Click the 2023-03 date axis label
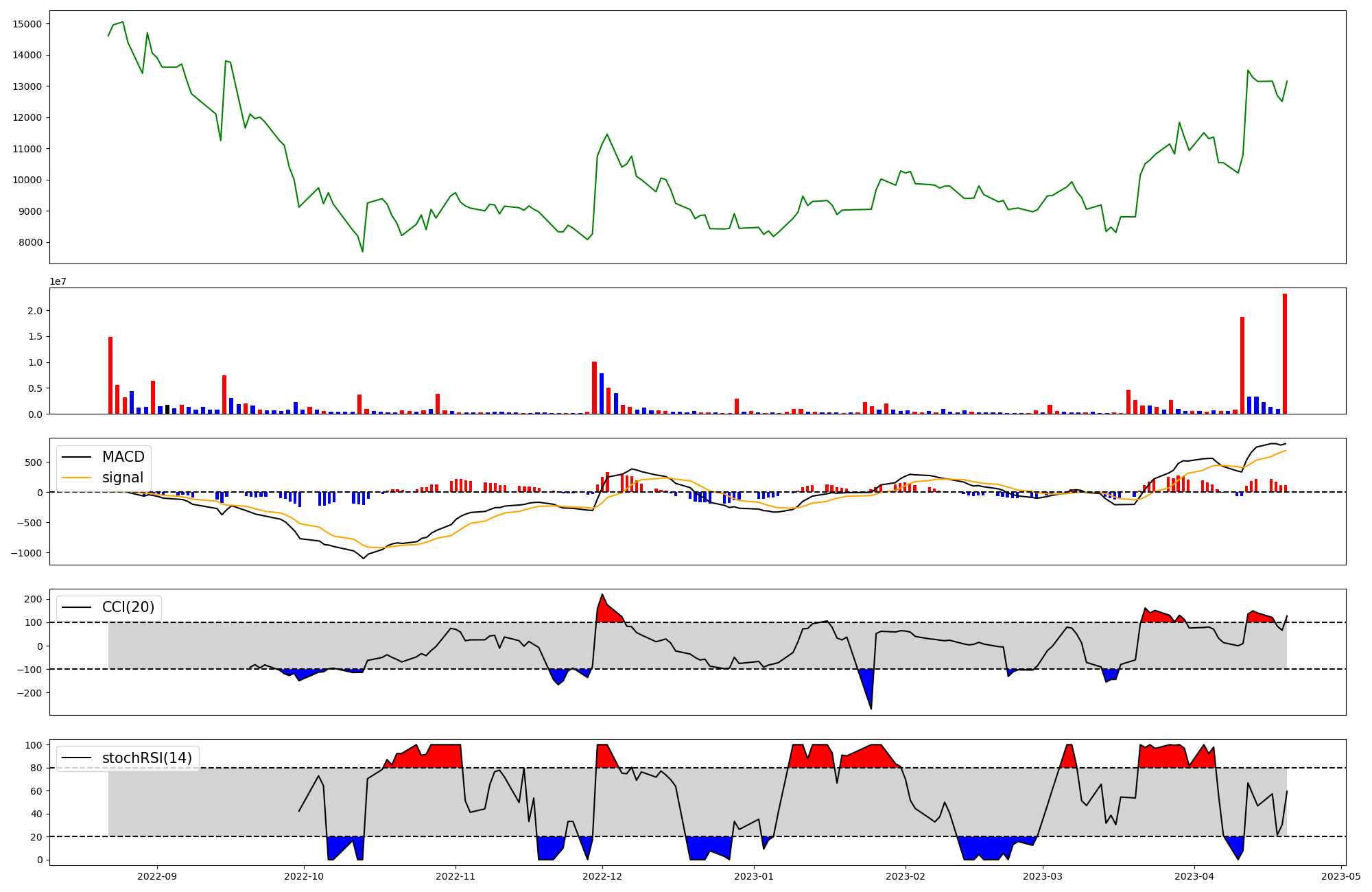 point(1043,876)
